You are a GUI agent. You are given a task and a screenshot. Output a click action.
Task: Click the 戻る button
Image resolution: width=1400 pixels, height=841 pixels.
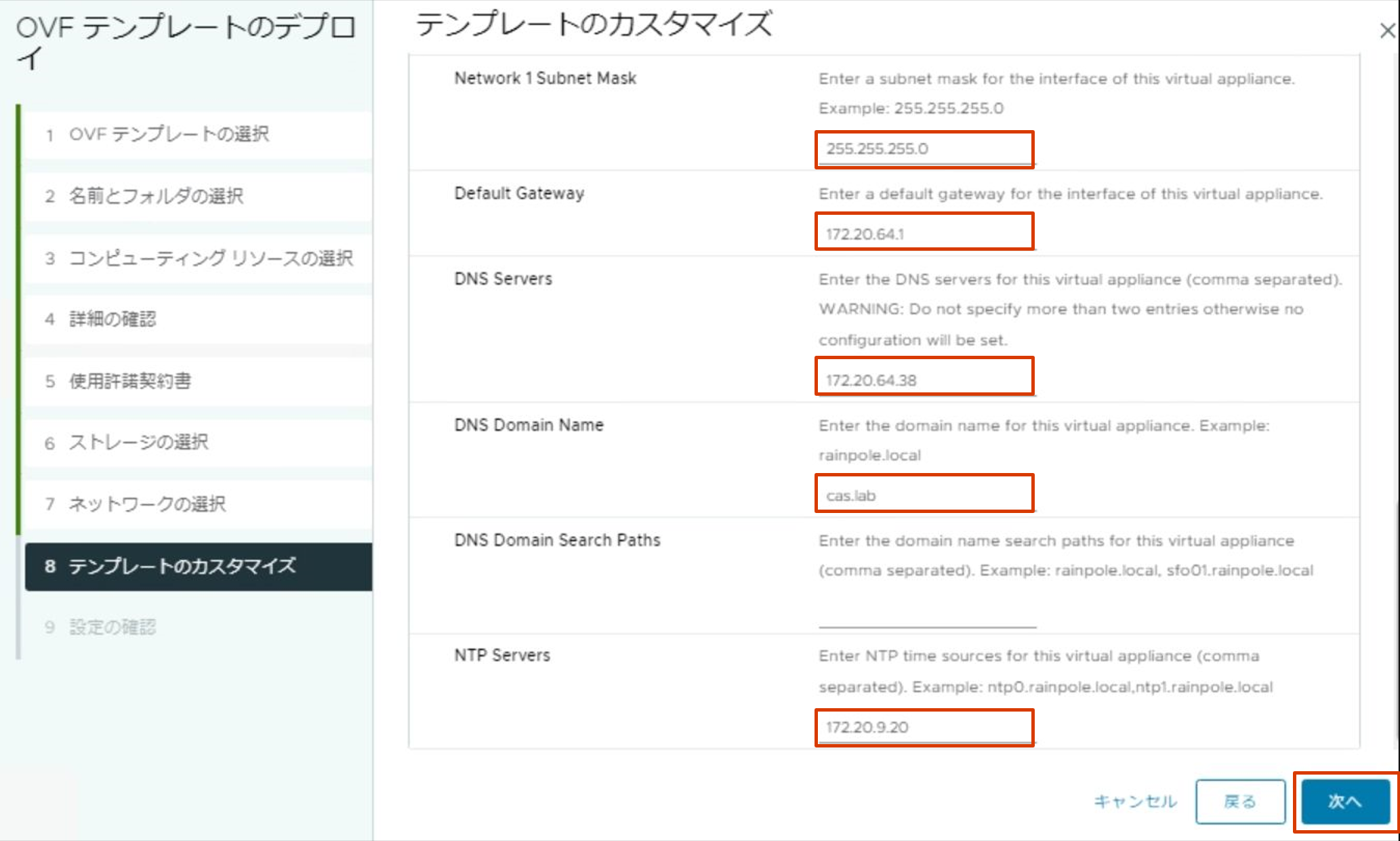coord(1240,802)
